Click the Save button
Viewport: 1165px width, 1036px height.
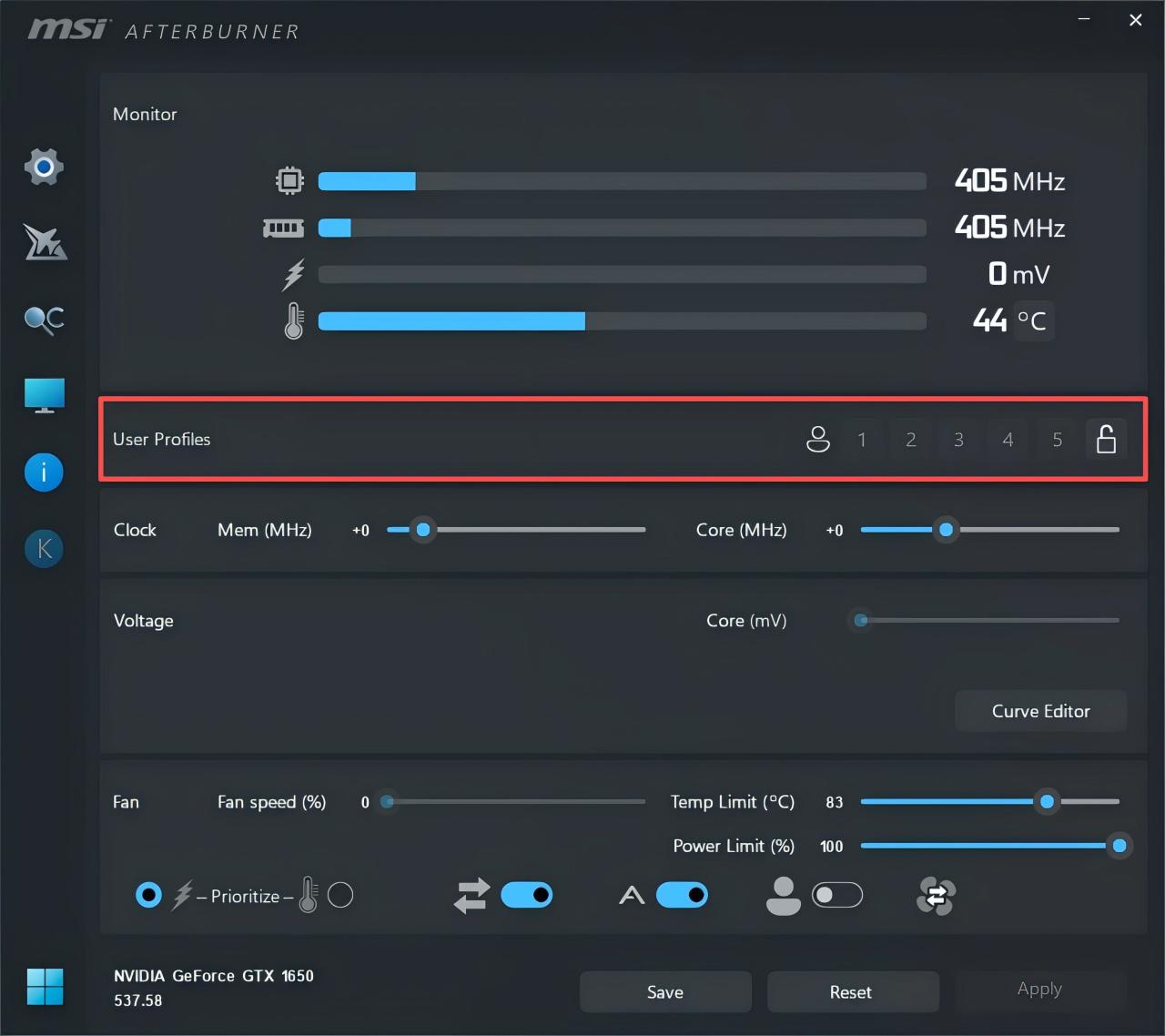coord(665,991)
